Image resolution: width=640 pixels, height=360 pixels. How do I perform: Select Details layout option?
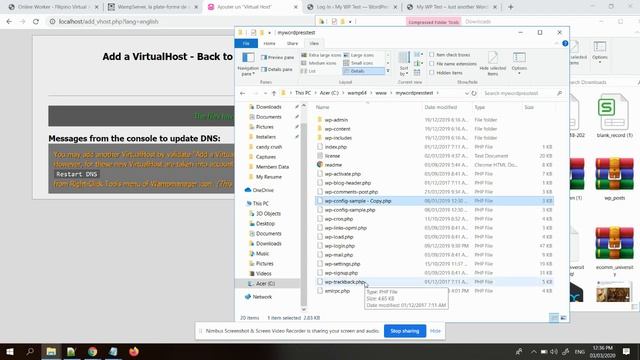click(363, 71)
